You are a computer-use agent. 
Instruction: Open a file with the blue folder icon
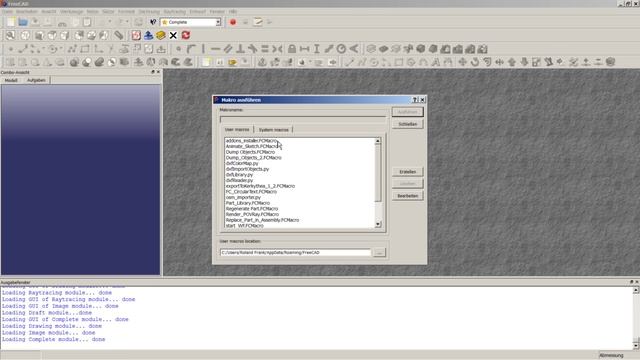tap(23, 22)
